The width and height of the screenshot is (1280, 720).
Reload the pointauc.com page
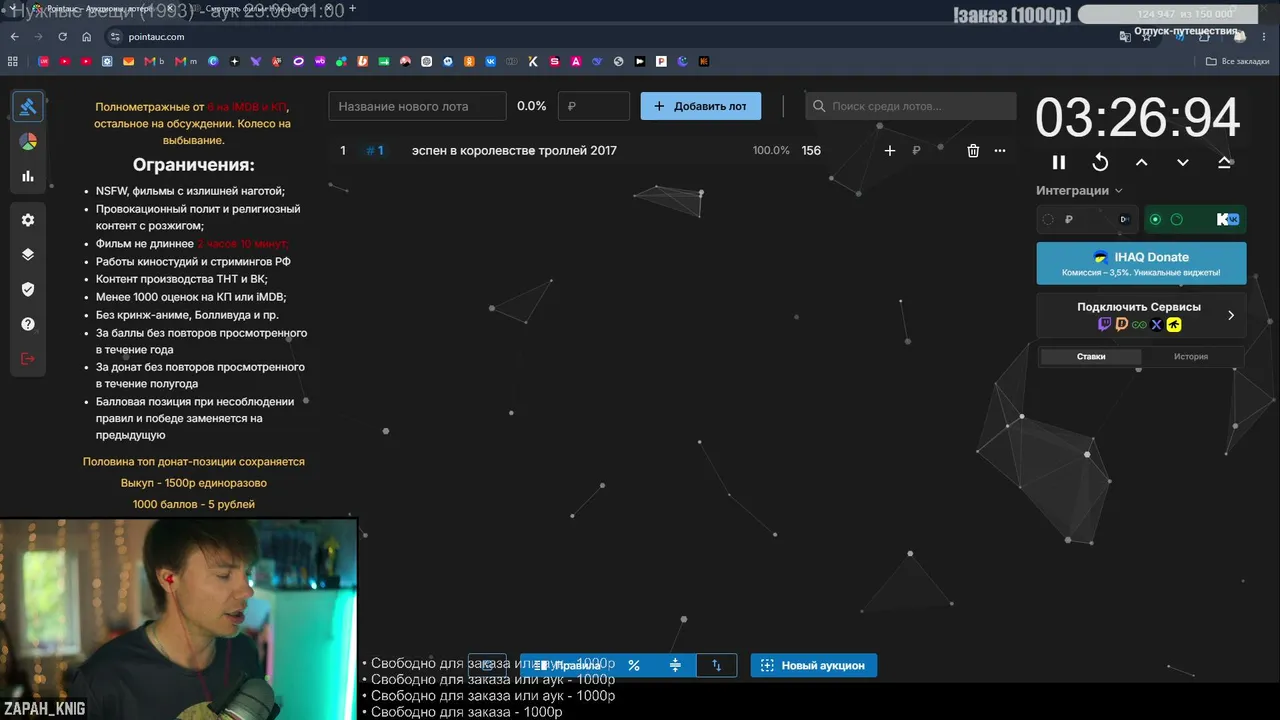pos(63,37)
